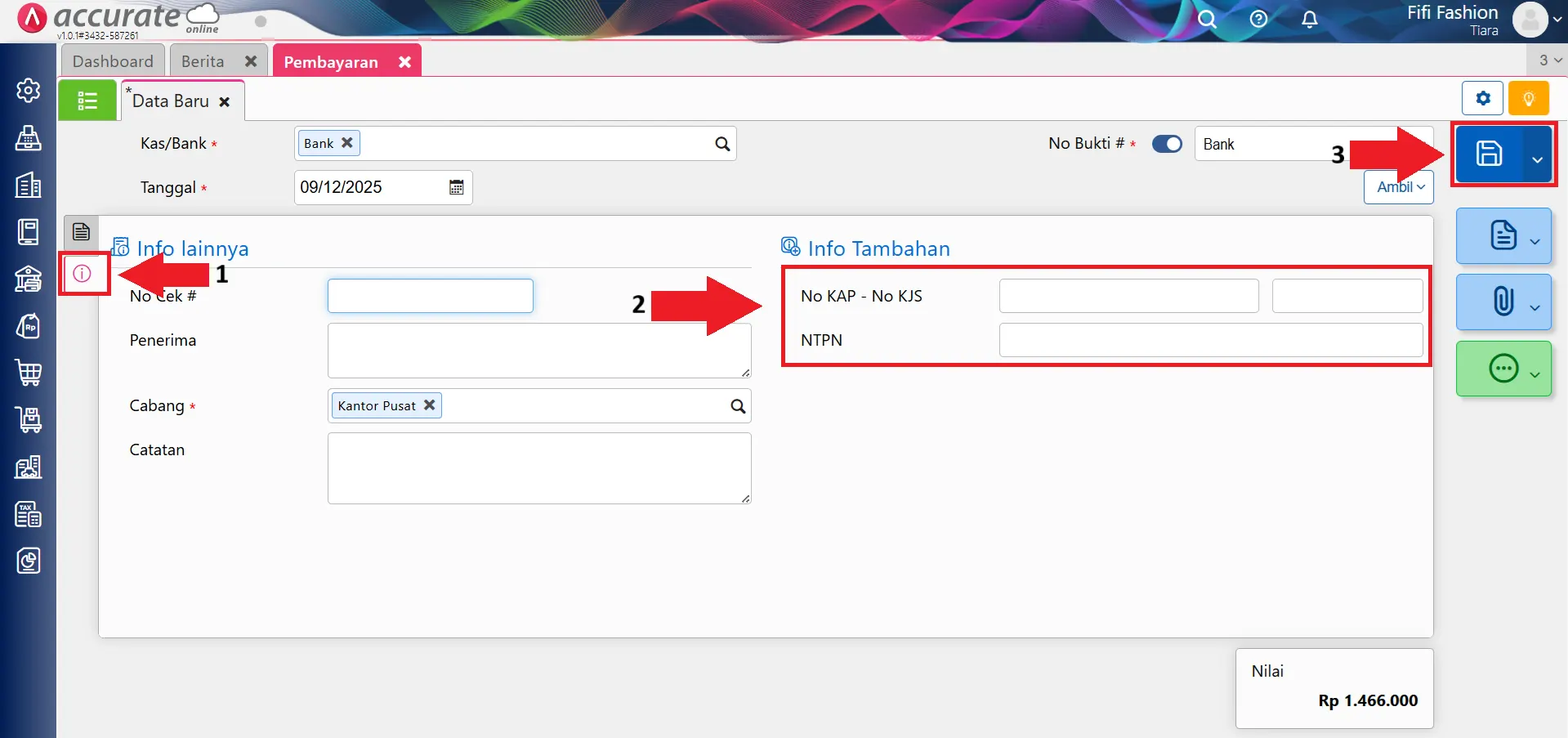1568x738 pixels.
Task: Open the notifications bell
Action: click(1309, 20)
